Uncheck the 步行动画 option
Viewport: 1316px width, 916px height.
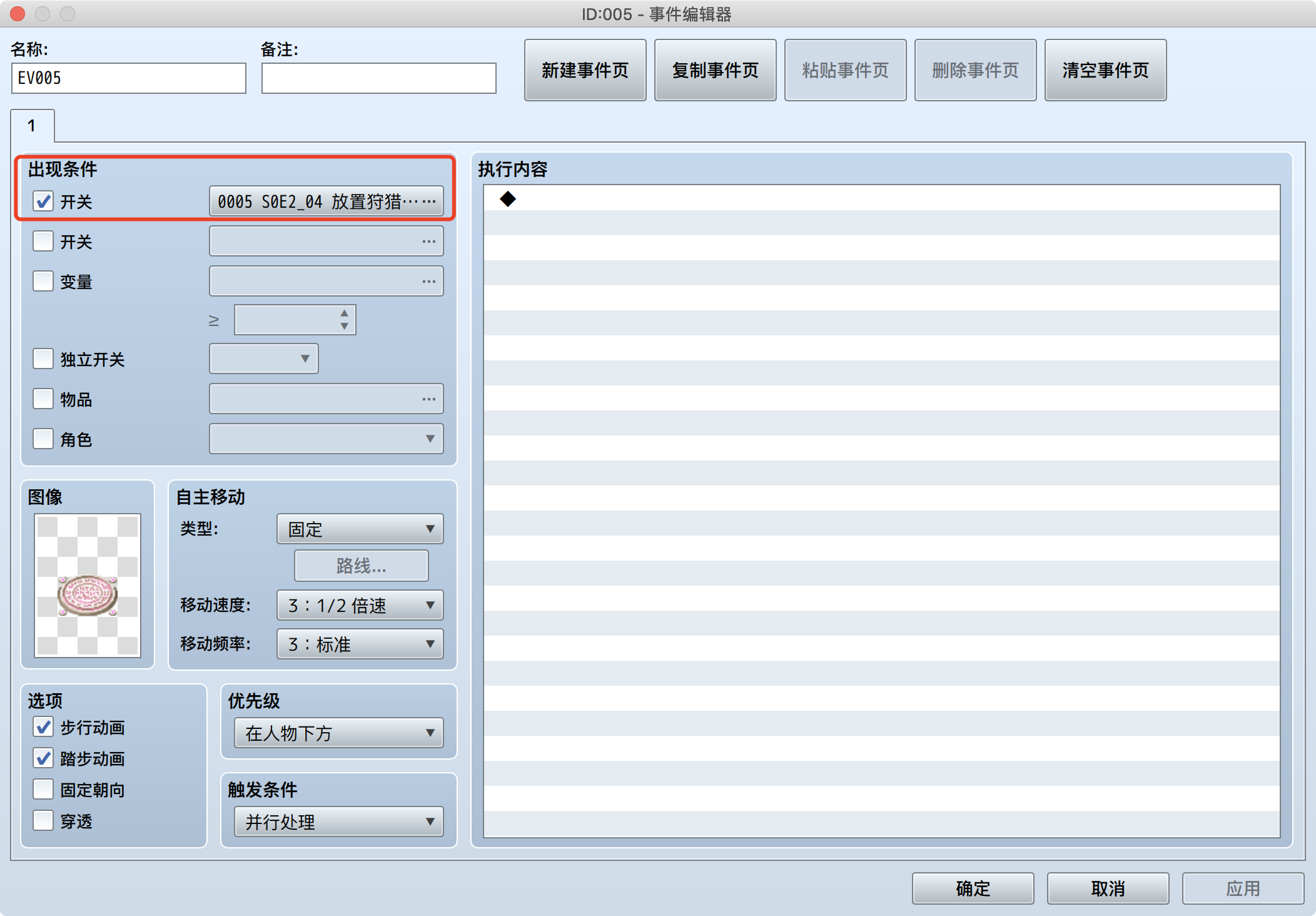(43, 727)
